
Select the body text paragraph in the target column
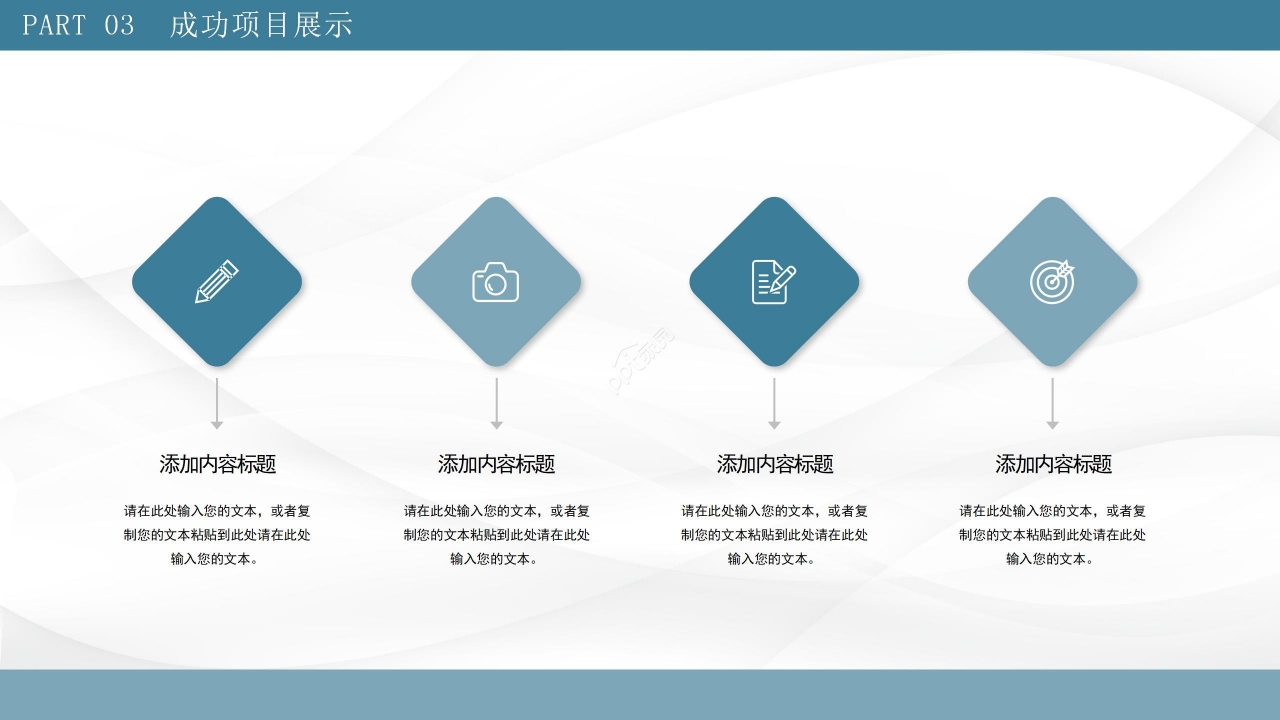pos(1052,535)
